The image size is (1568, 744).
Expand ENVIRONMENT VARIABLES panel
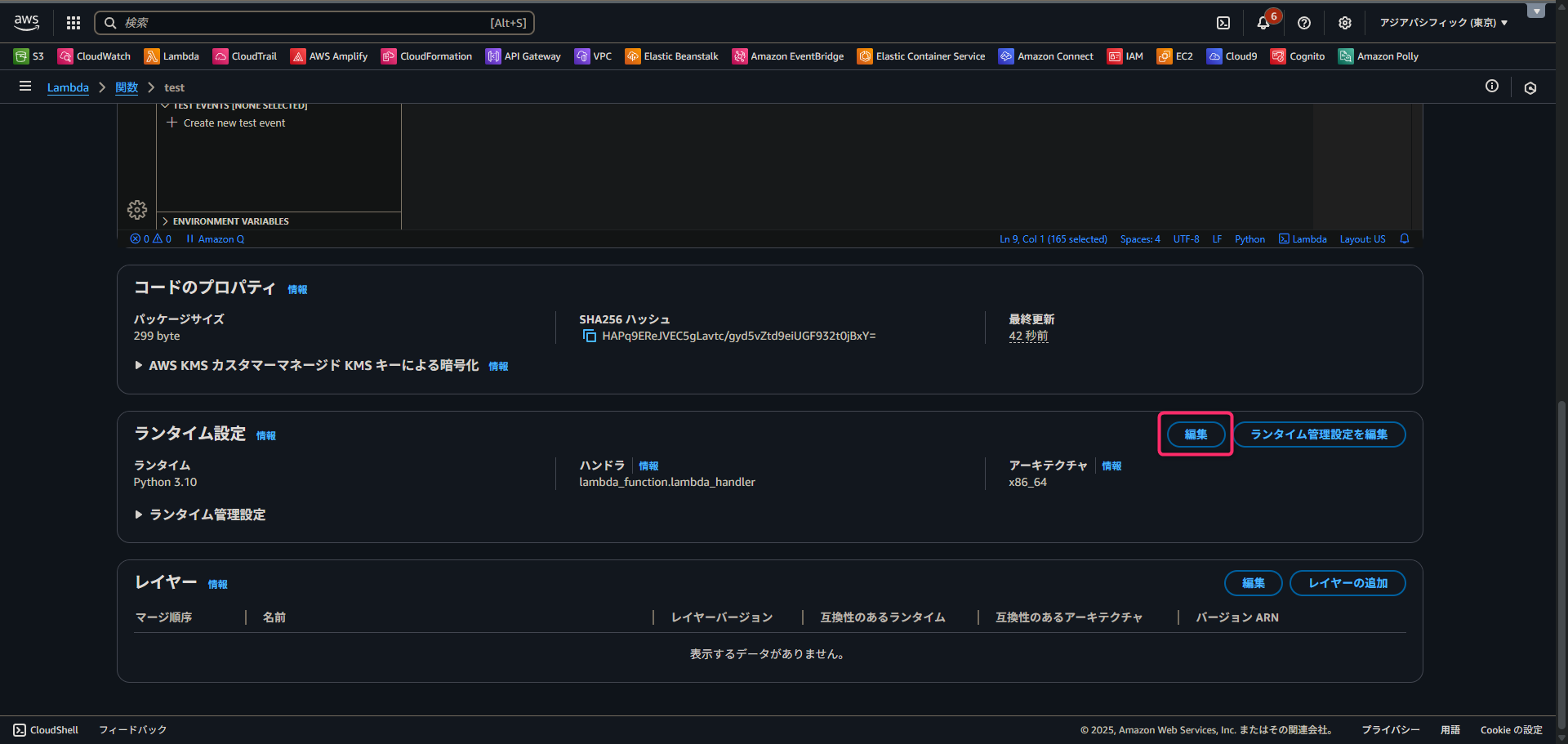230,221
